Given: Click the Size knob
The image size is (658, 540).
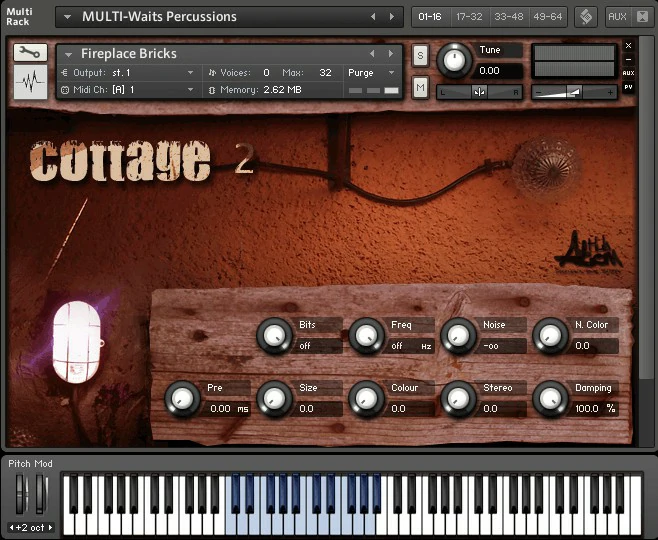Looking at the screenshot, I should (274, 399).
